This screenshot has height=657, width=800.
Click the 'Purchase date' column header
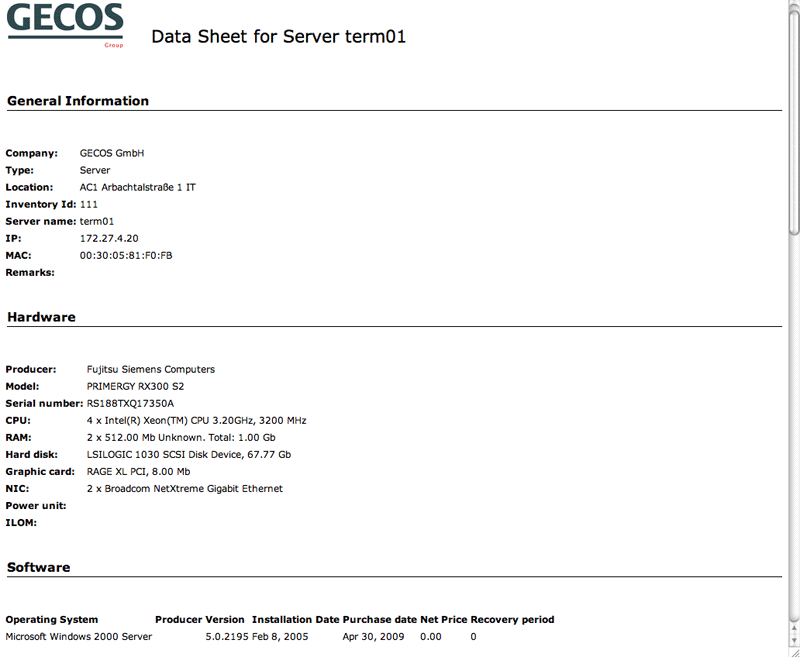[x=380, y=620]
